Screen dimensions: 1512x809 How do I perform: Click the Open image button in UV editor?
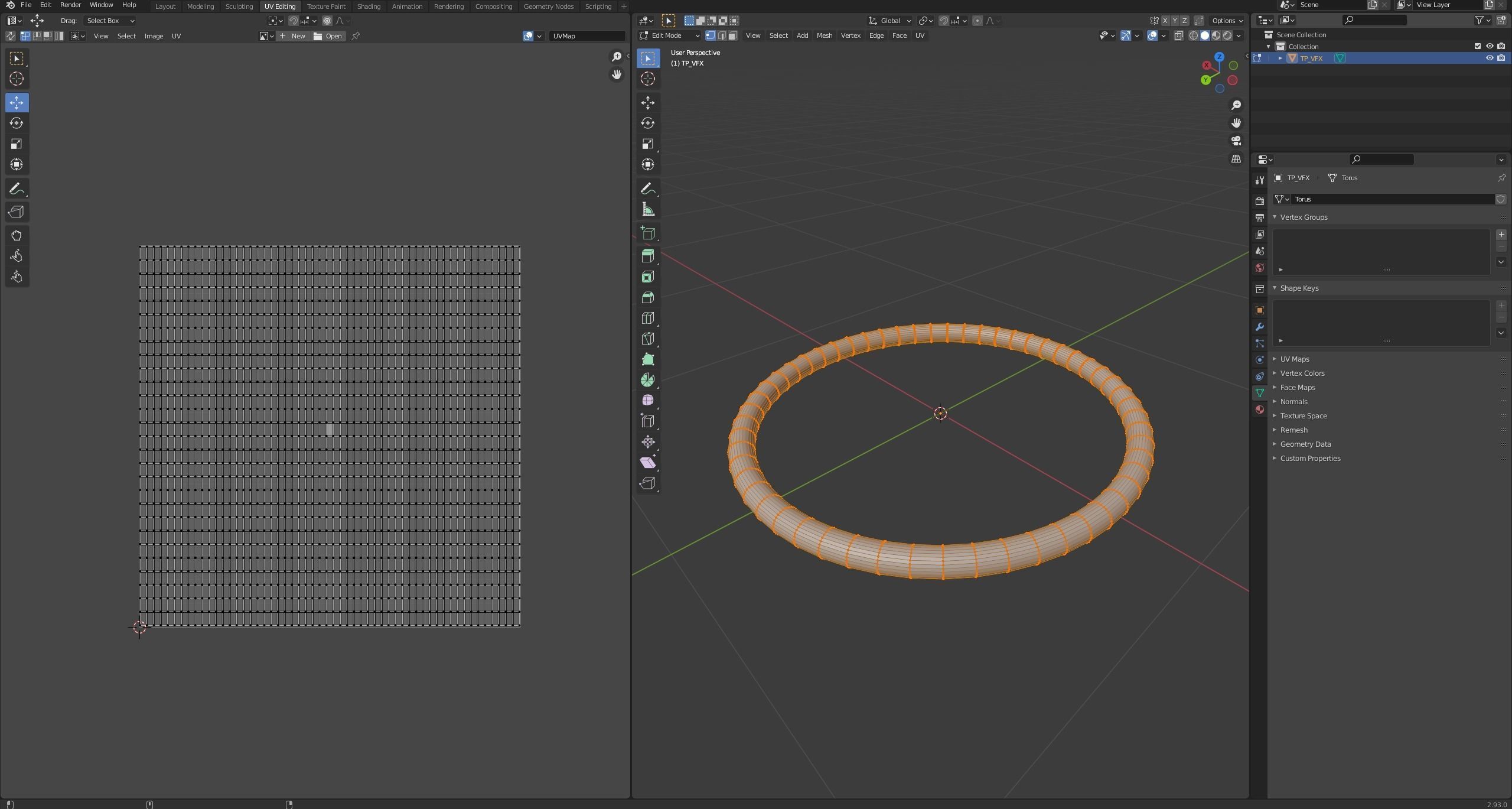[328, 36]
